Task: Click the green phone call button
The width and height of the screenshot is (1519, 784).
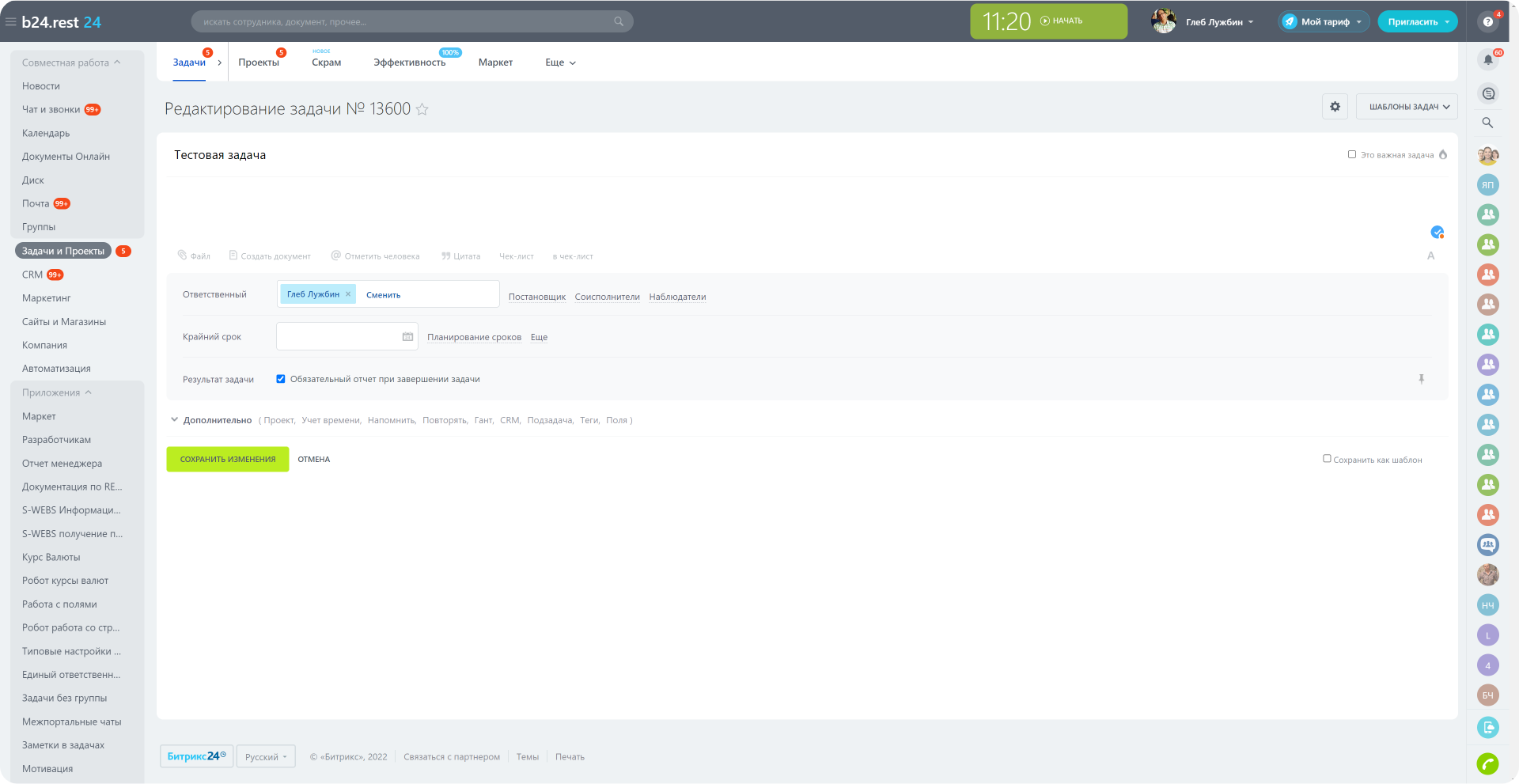Action: pyautogui.click(x=1487, y=763)
